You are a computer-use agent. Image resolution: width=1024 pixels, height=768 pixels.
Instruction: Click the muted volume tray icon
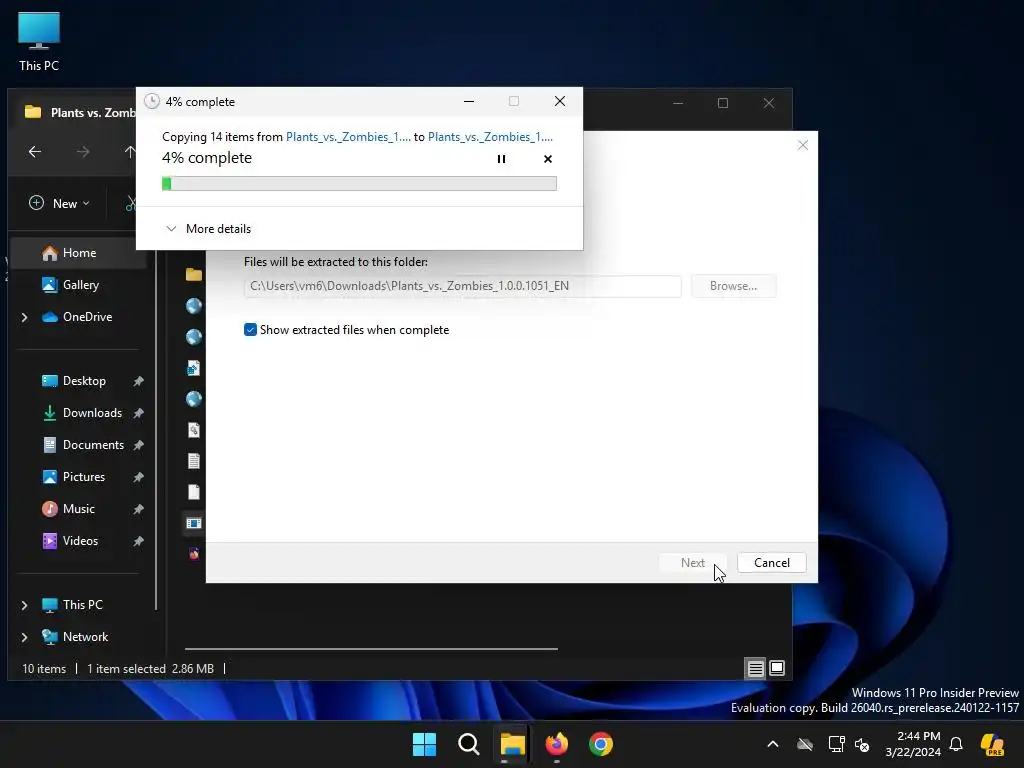862,744
